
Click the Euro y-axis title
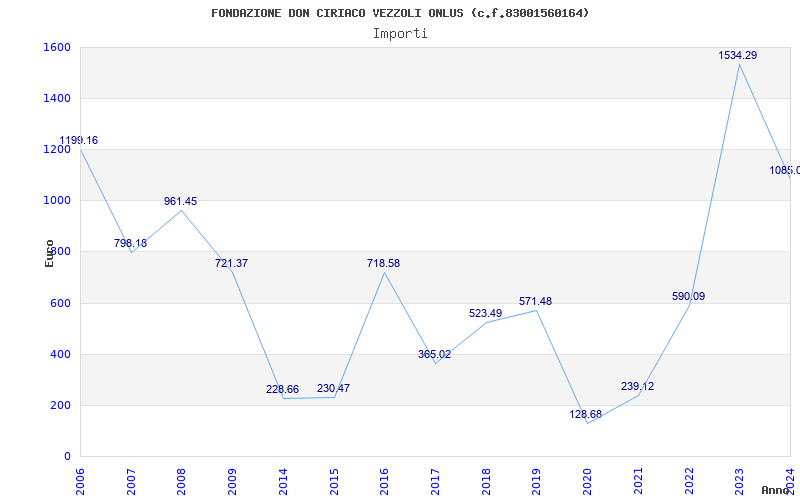click(x=49, y=253)
